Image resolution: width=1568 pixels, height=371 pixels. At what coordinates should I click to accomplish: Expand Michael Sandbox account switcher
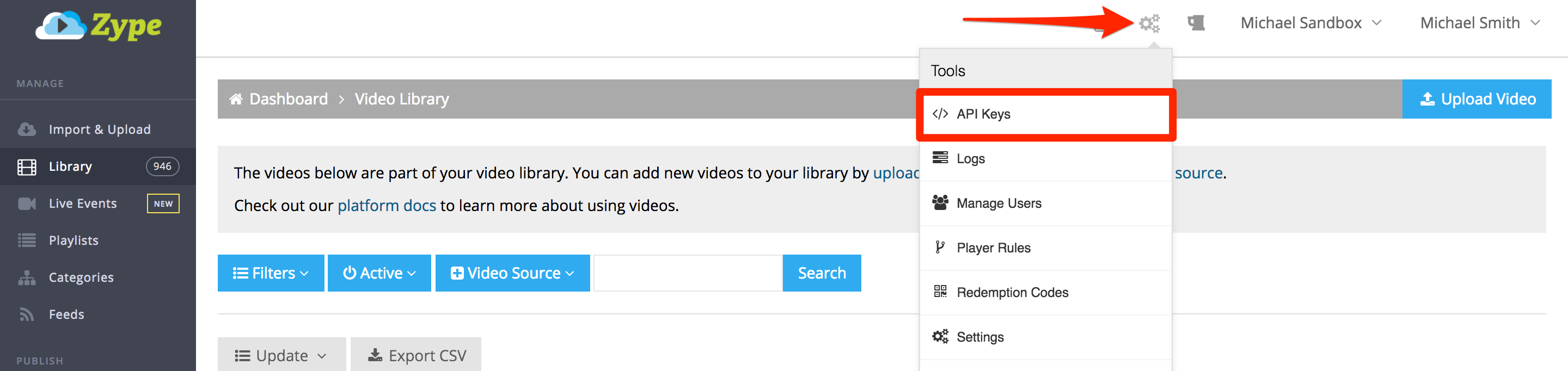(1310, 23)
